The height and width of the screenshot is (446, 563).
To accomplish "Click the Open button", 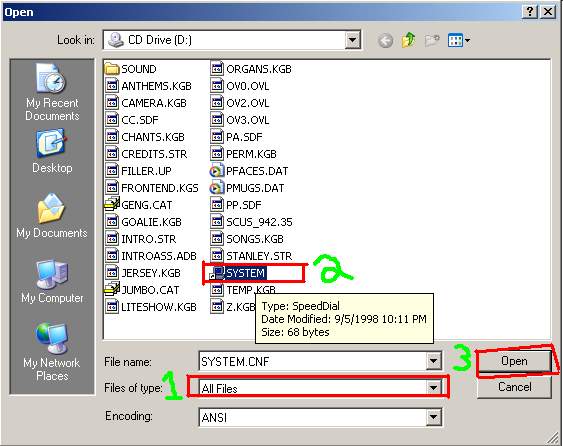I will click(x=514, y=361).
